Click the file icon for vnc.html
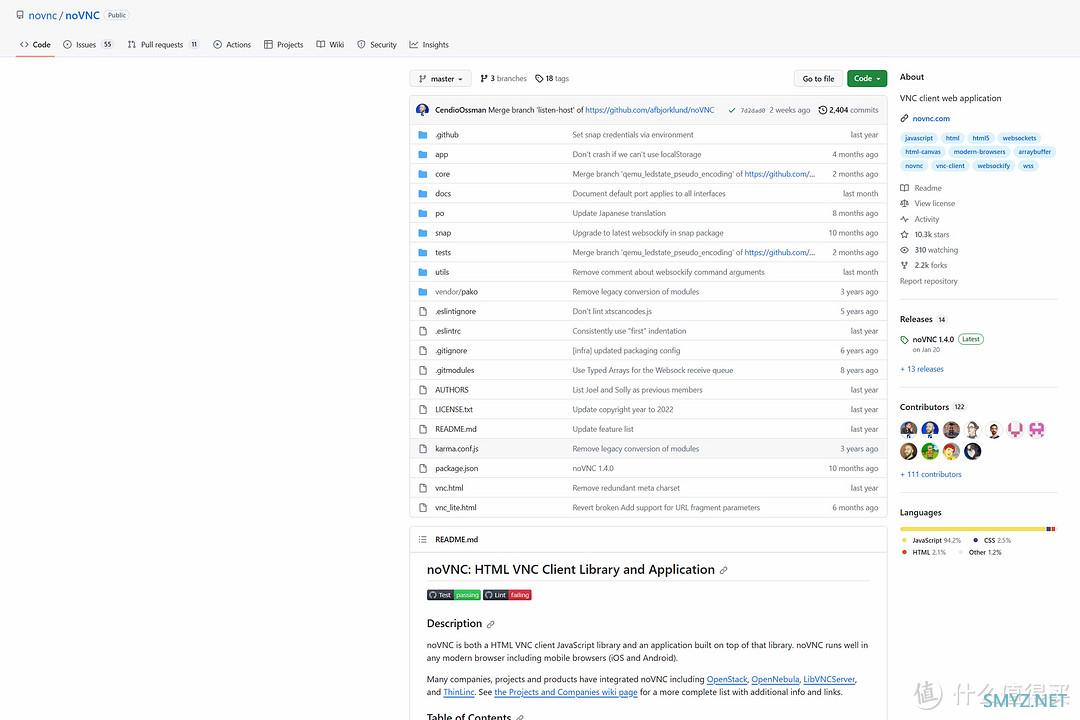 tap(423, 488)
